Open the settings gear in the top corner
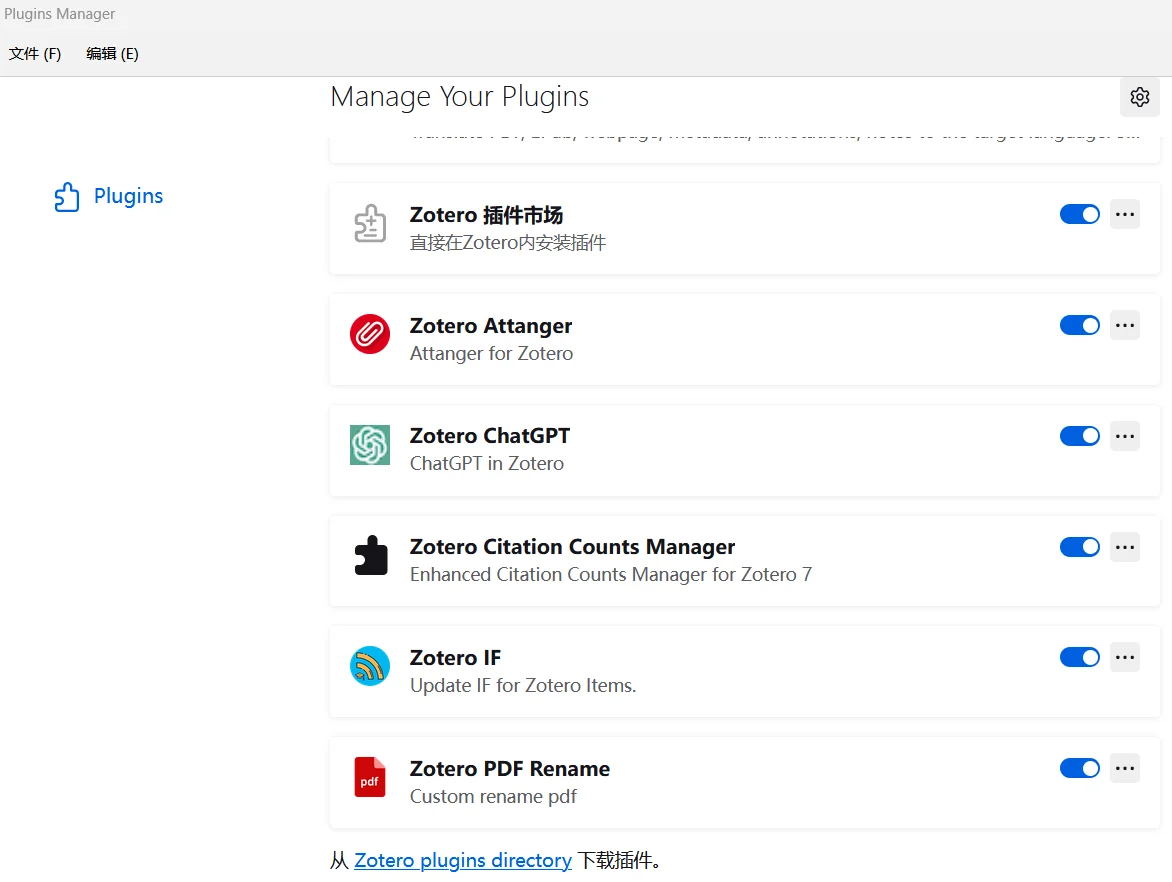The width and height of the screenshot is (1172, 882). tap(1139, 97)
